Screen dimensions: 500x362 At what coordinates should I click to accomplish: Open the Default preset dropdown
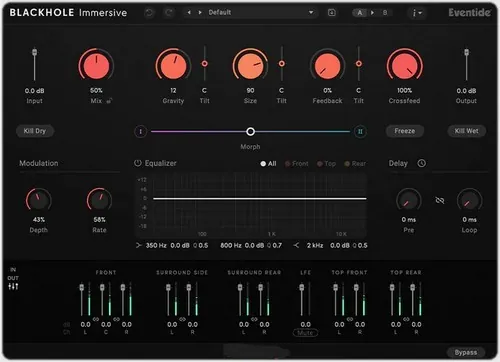coord(261,13)
